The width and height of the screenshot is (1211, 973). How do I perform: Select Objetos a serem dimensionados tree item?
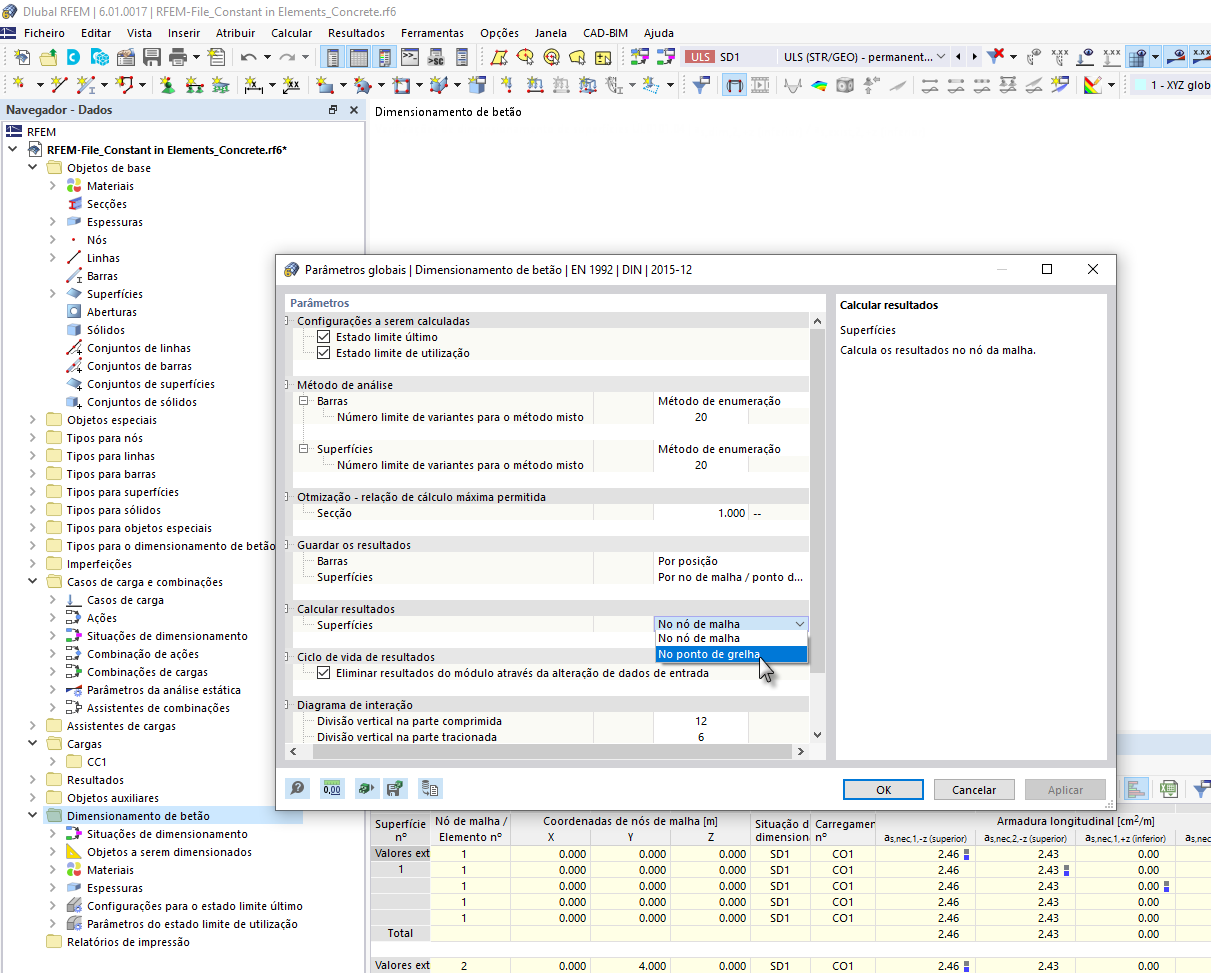click(x=169, y=852)
